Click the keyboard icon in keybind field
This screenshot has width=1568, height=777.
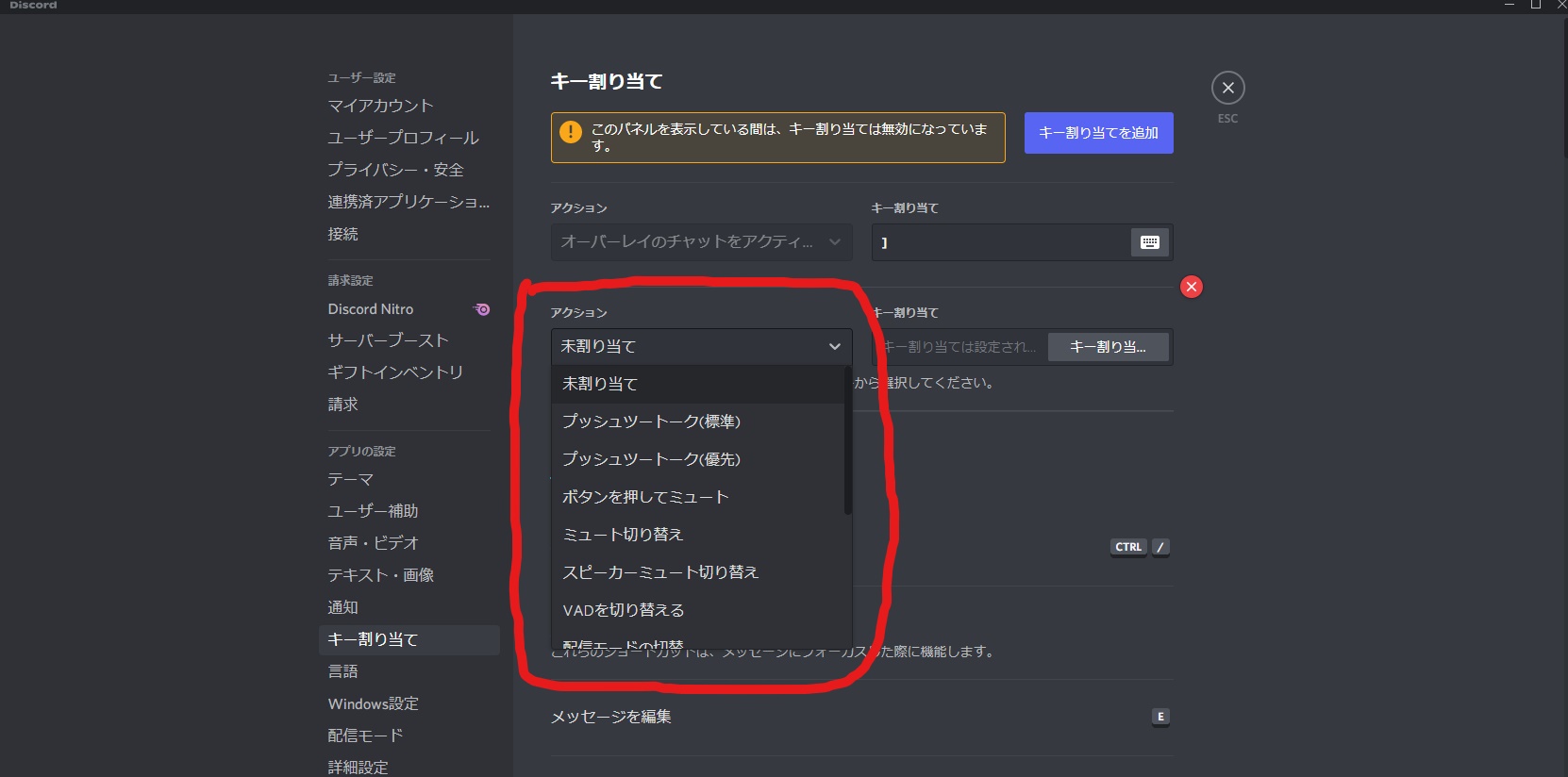(1149, 242)
